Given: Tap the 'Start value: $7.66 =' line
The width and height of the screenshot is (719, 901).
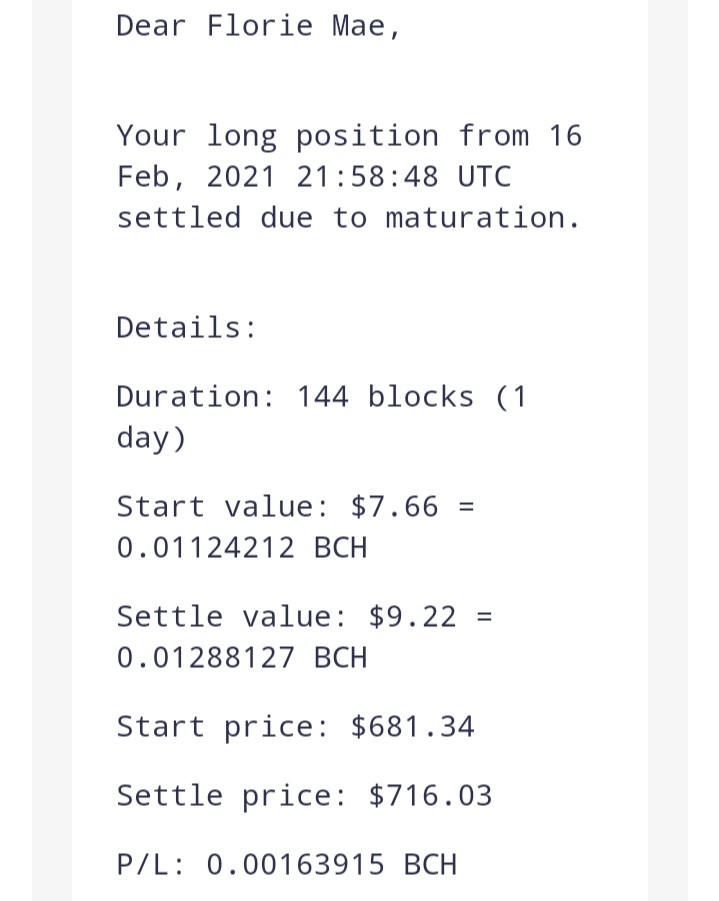Looking at the screenshot, I should pos(296,507).
